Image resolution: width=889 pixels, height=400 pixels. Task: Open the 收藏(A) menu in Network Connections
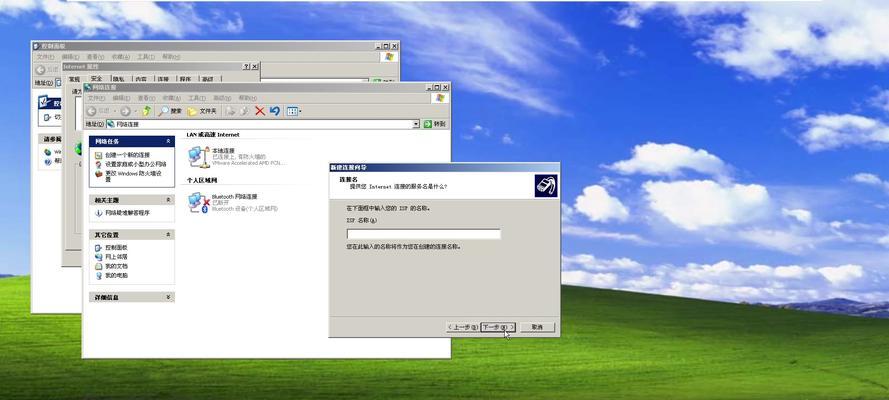pyautogui.click(x=171, y=98)
